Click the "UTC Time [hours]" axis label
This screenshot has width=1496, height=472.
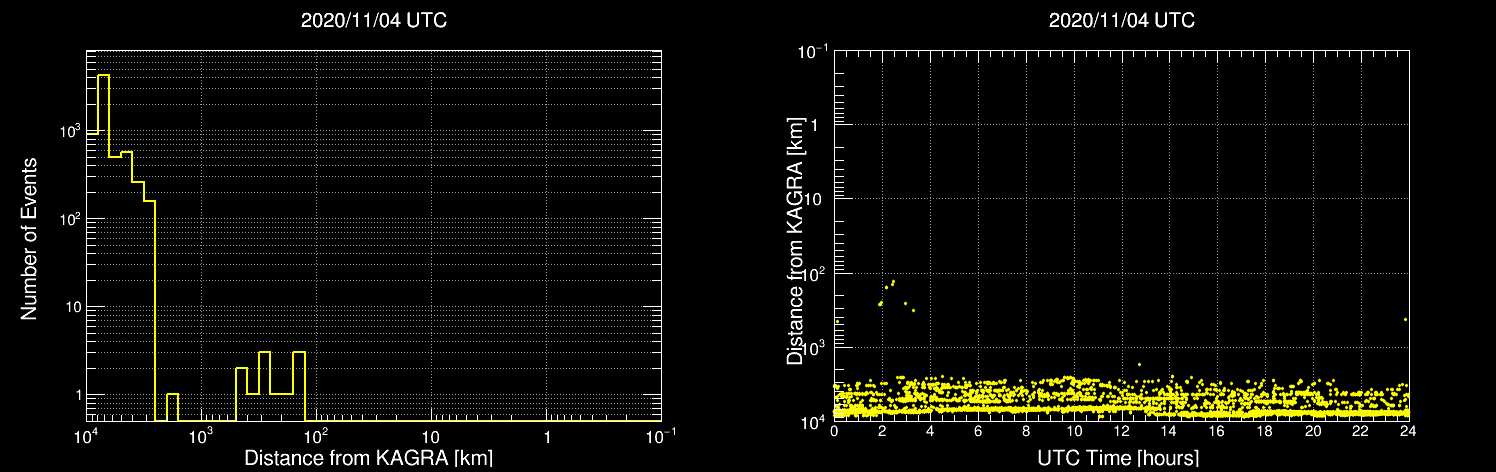point(1119,458)
